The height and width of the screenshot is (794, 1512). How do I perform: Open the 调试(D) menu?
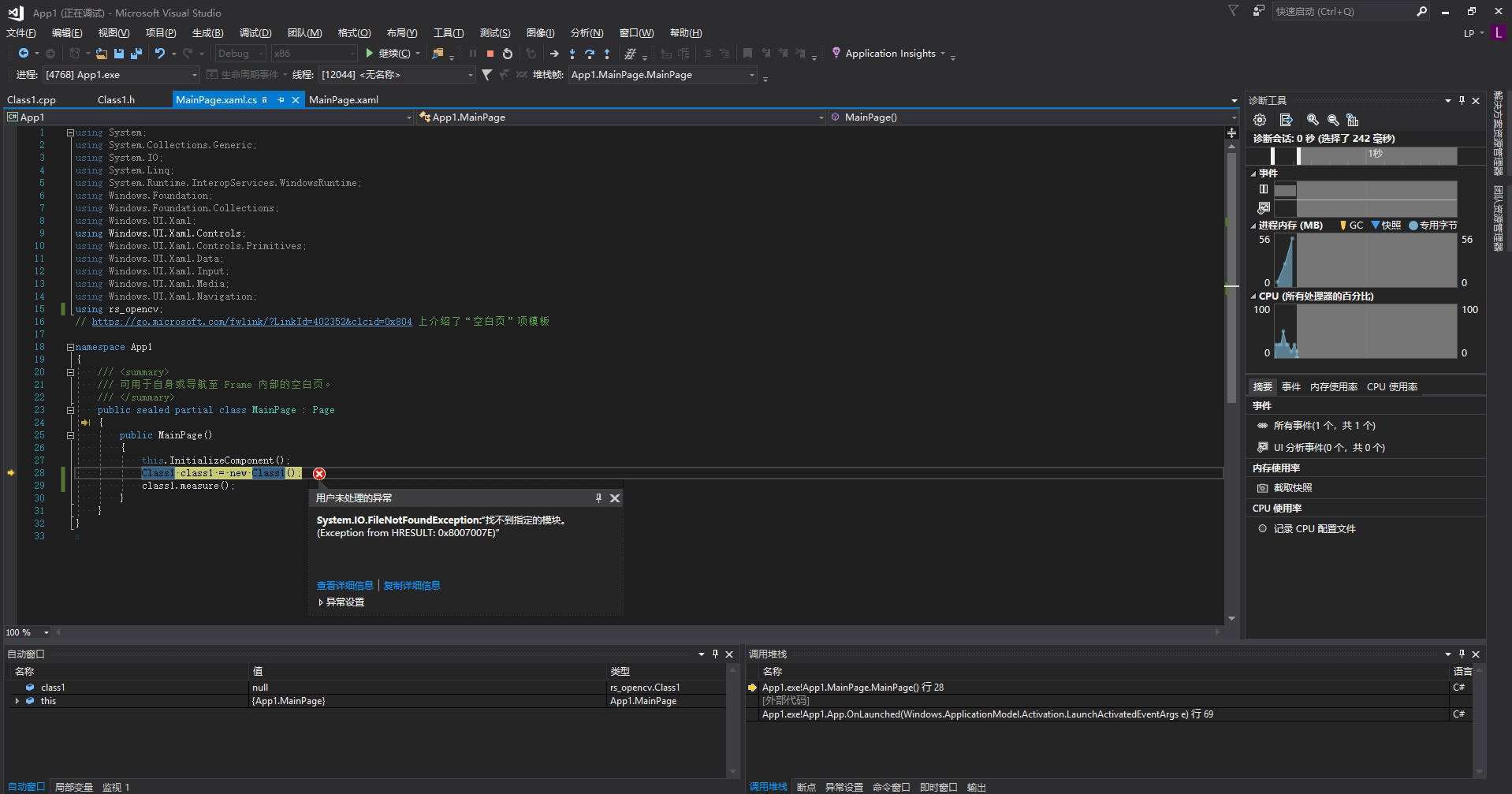(x=255, y=32)
